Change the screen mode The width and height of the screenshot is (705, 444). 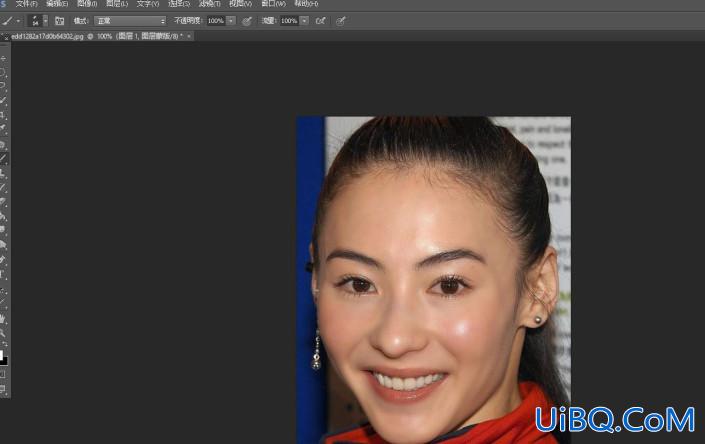(x=3, y=388)
